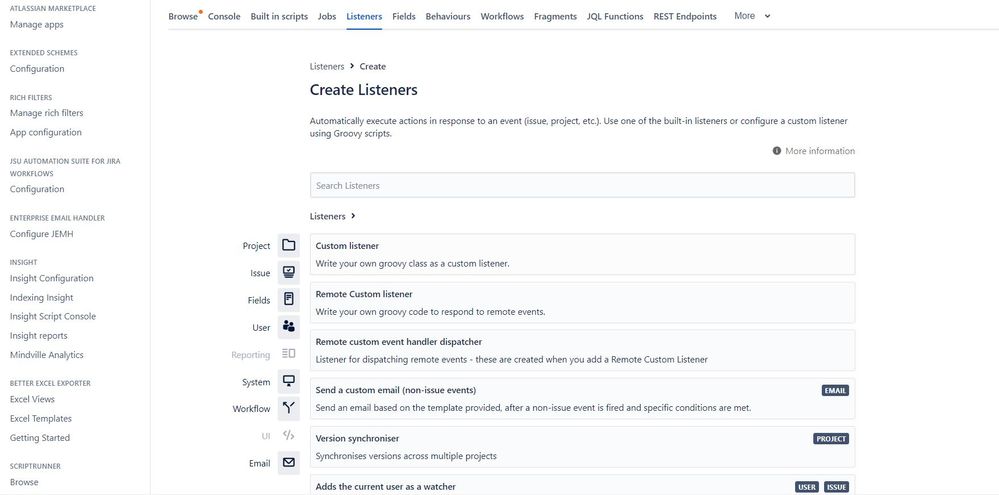The width and height of the screenshot is (999, 495).
Task: Open the Workflows tab
Action: pos(502,17)
